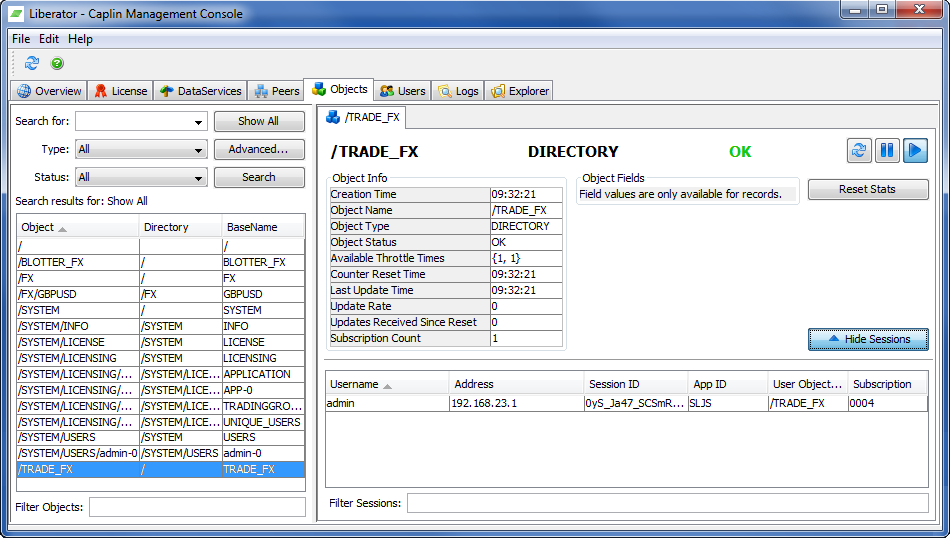The image size is (951, 538).
Task: Sort results by Directory column header
Action: click(x=180, y=227)
